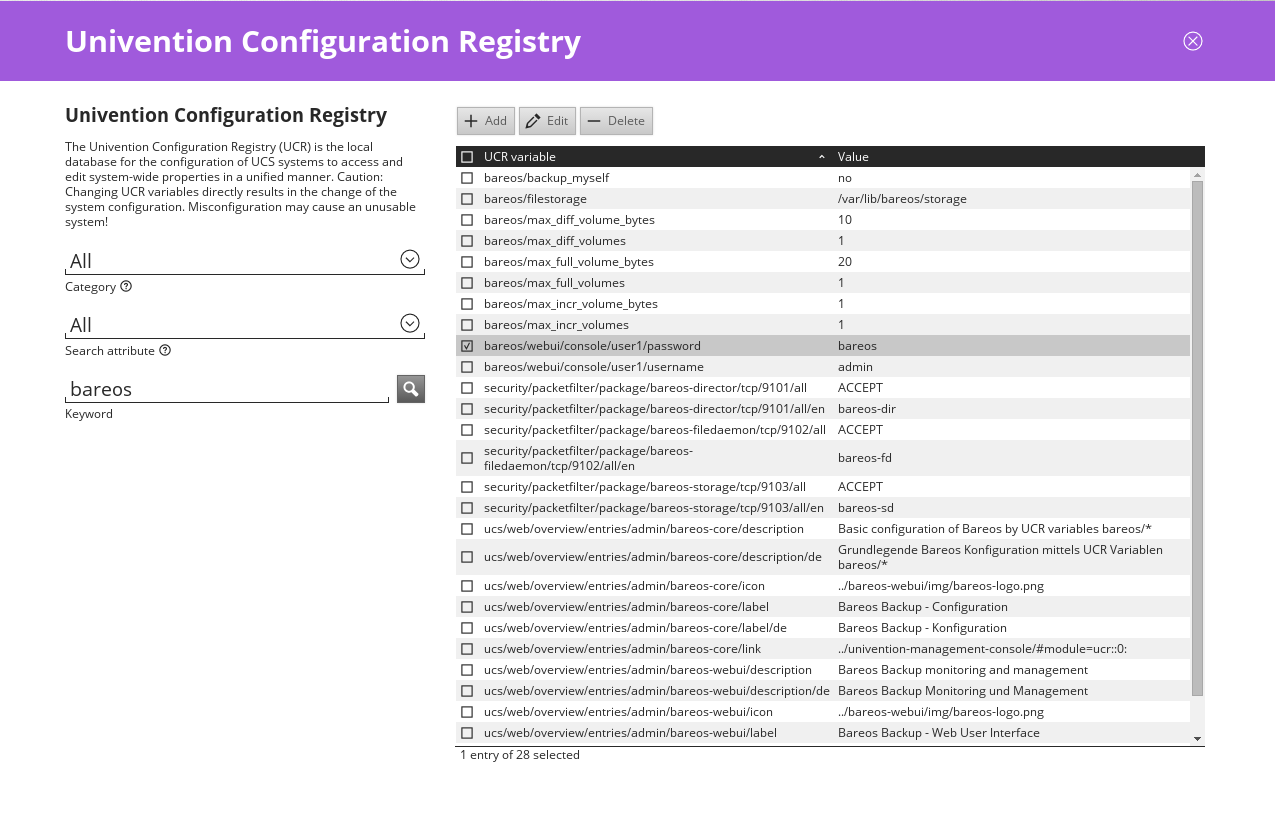Check the bareos/max_diff_volumes checkbox
Screen dimensions: 1275x817
(x=467, y=241)
